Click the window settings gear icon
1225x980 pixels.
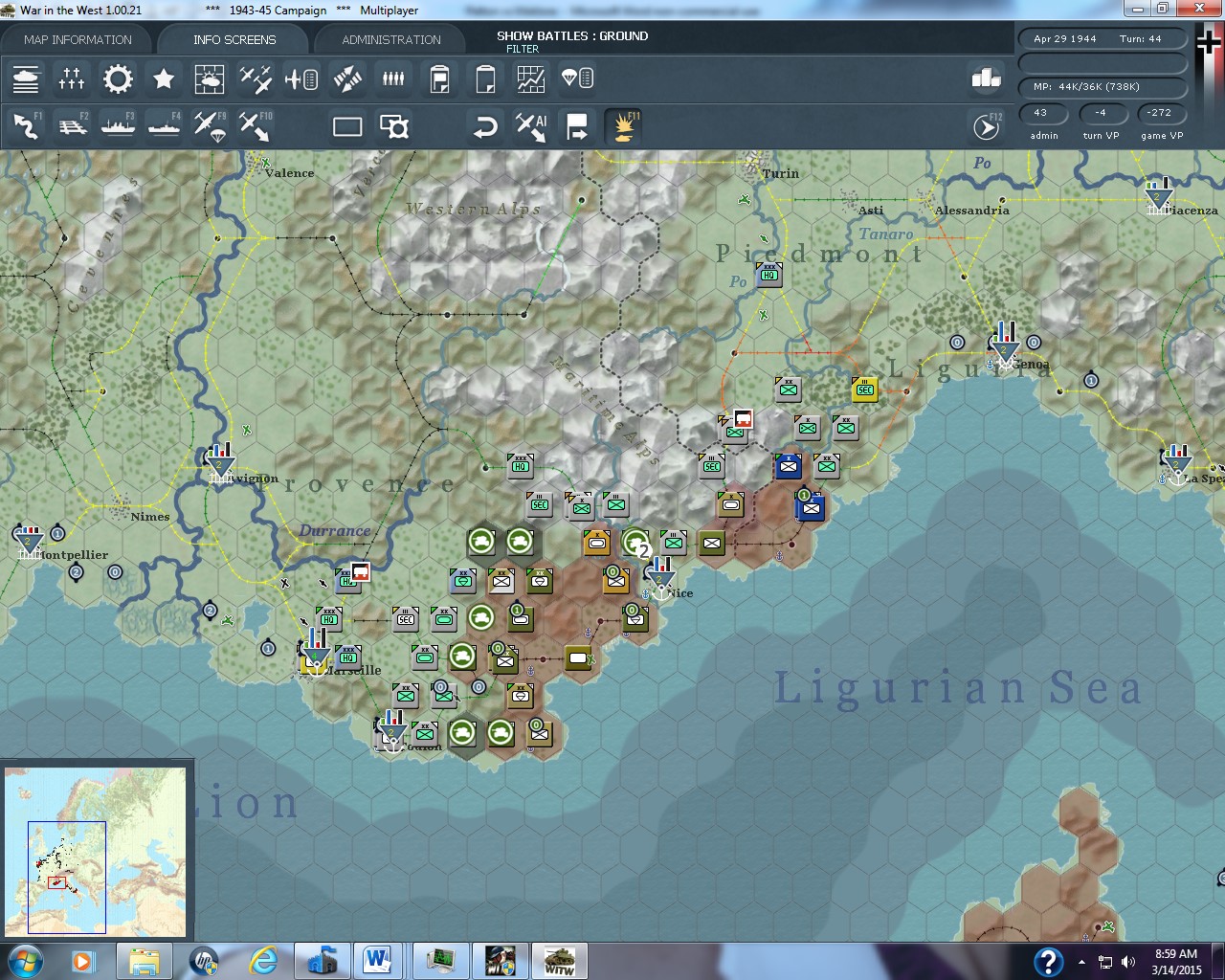click(393, 126)
